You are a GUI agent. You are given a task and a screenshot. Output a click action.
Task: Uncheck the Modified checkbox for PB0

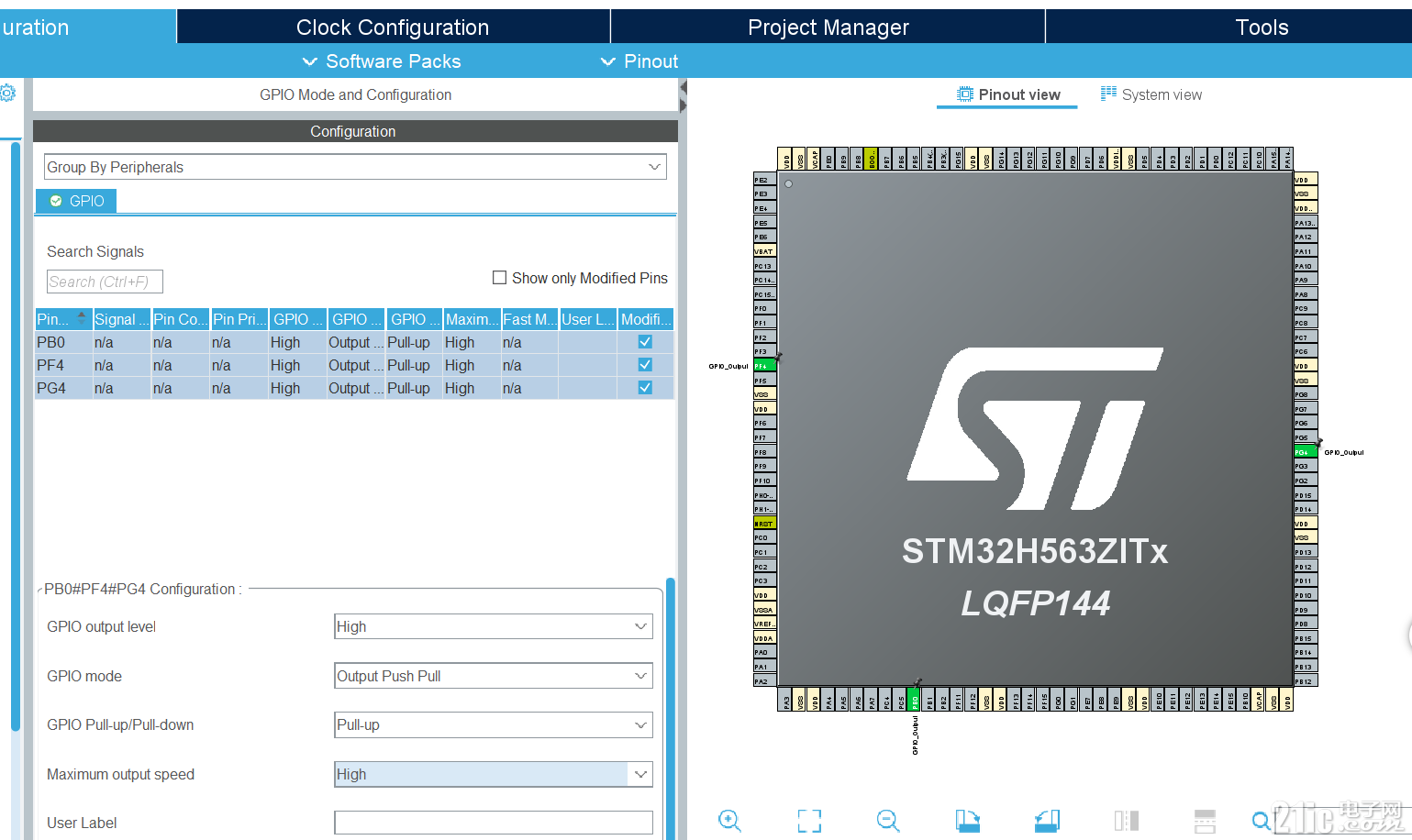point(644,341)
